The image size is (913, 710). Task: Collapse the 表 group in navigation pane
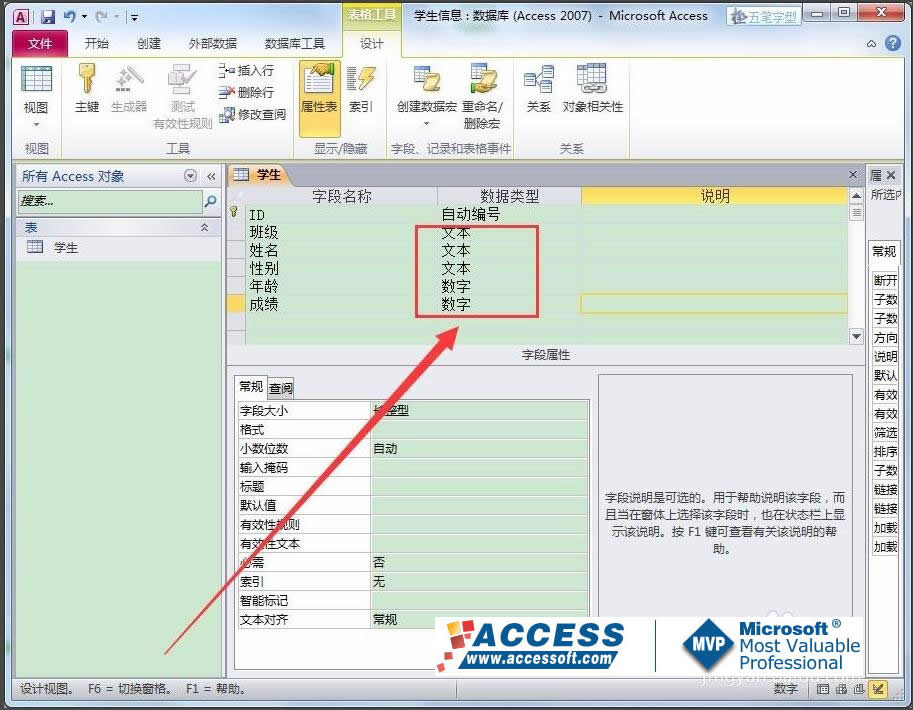pos(204,227)
